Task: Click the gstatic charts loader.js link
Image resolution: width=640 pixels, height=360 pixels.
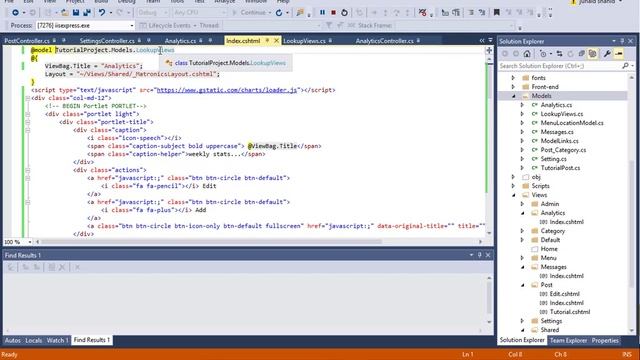Action: click(x=227, y=90)
